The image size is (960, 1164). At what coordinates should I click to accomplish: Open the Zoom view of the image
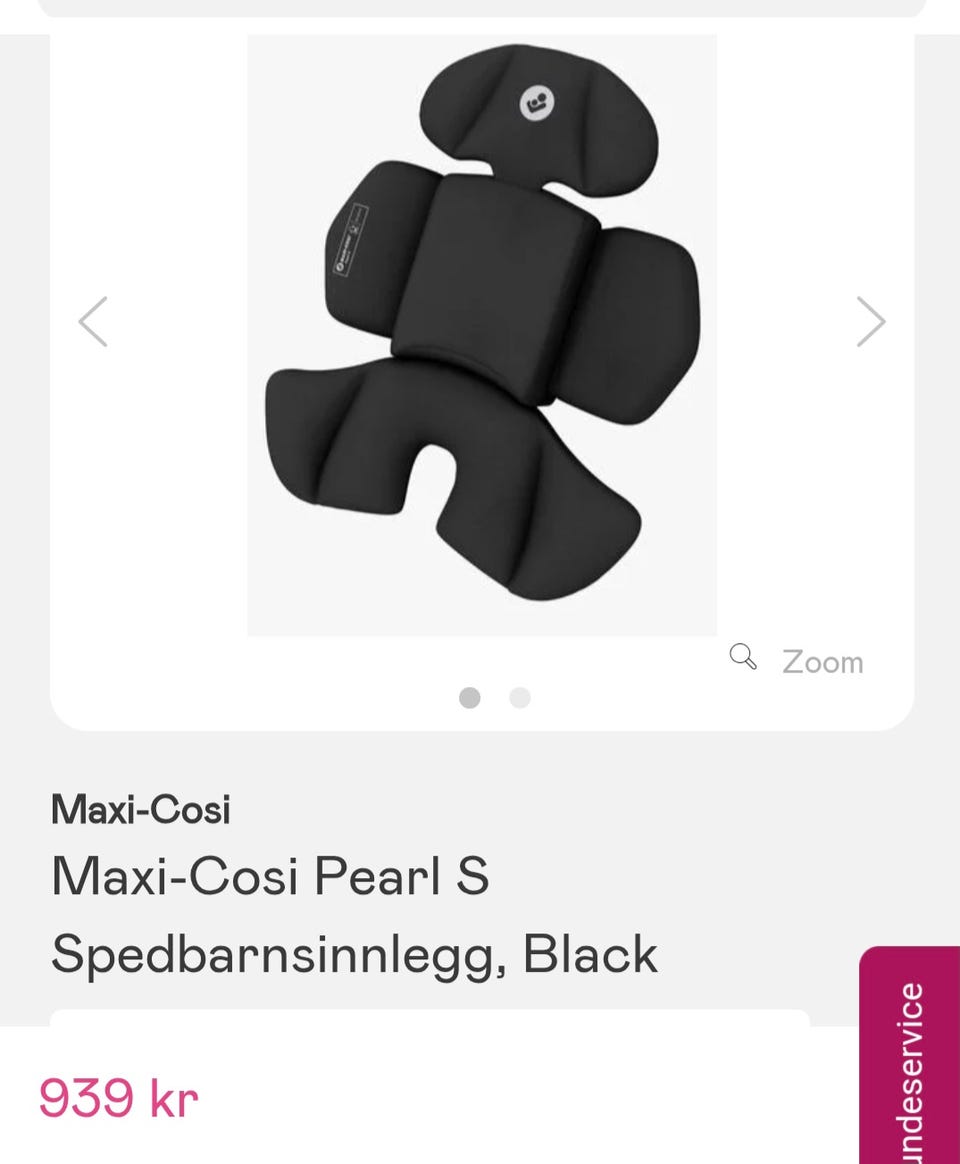click(x=823, y=662)
